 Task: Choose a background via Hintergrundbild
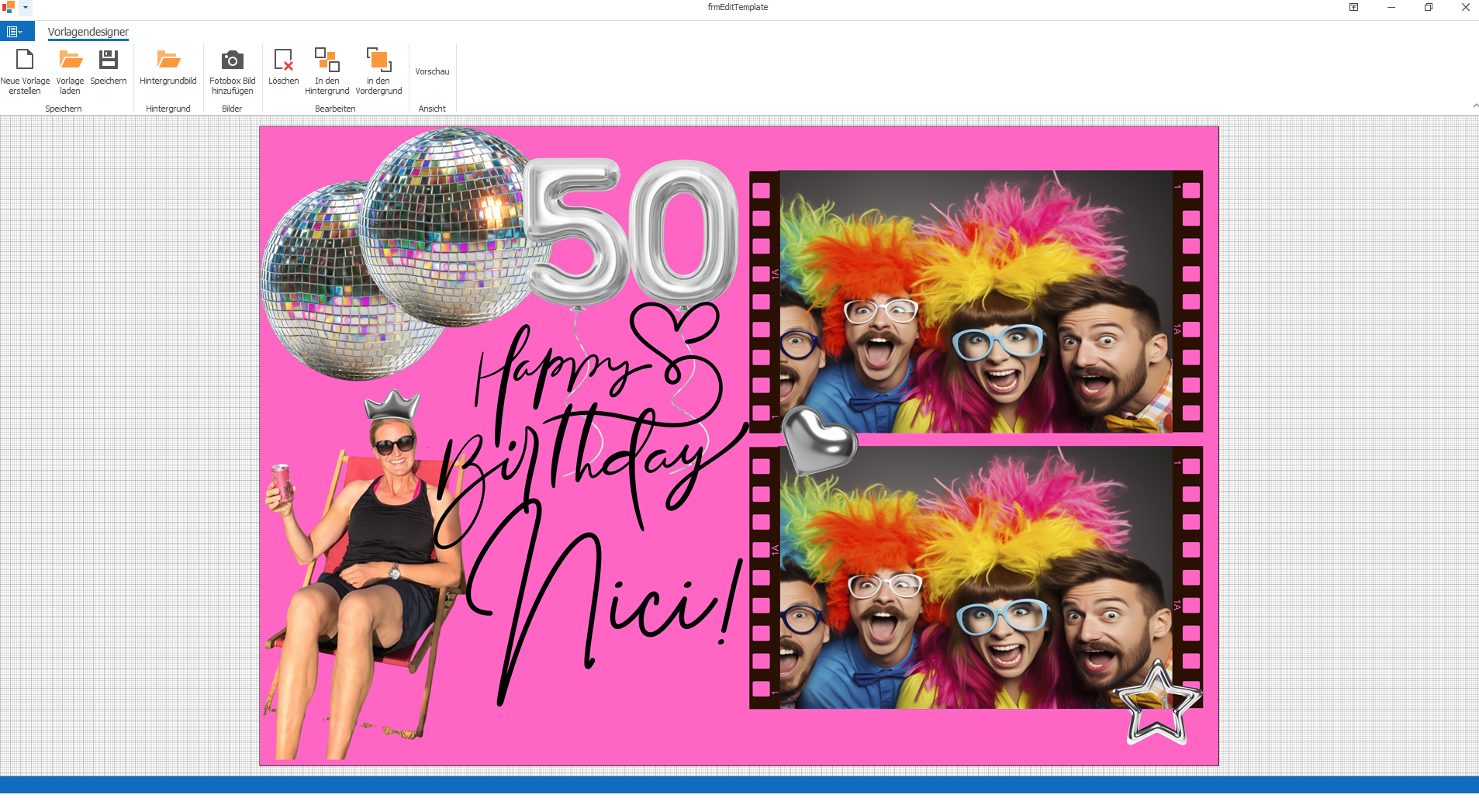pyautogui.click(x=168, y=60)
